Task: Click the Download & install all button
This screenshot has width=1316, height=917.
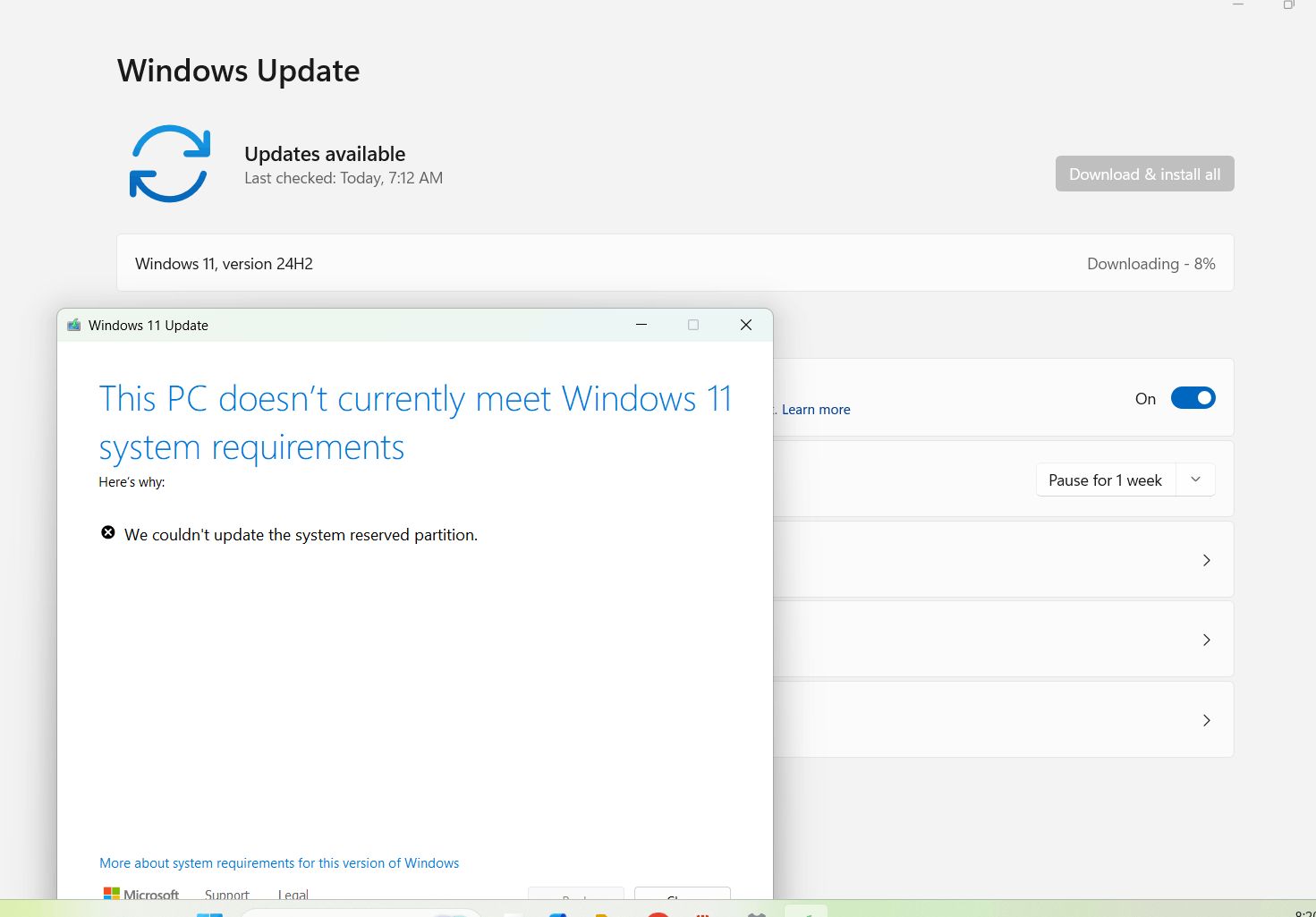Action: tap(1144, 174)
